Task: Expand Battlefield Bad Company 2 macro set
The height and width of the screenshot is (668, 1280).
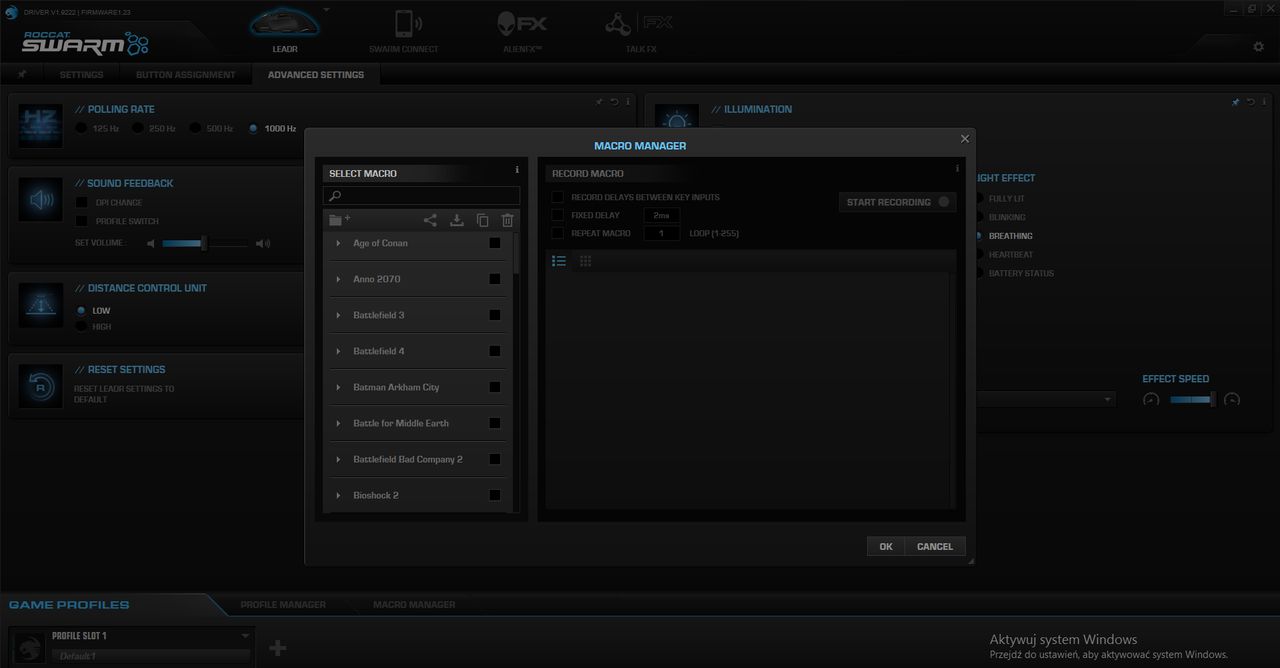Action: 338,459
